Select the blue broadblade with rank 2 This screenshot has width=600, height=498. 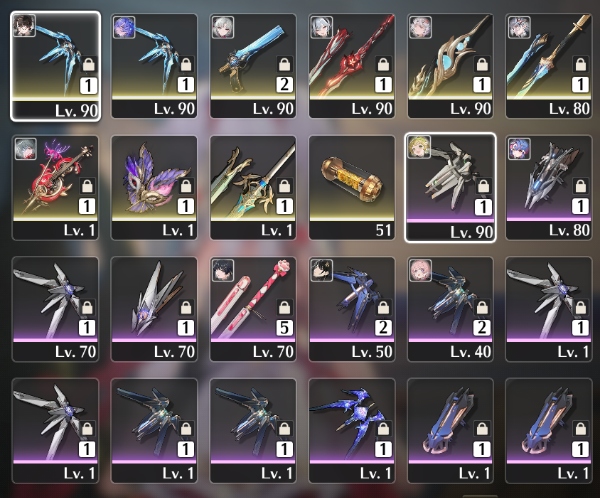point(253,66)
